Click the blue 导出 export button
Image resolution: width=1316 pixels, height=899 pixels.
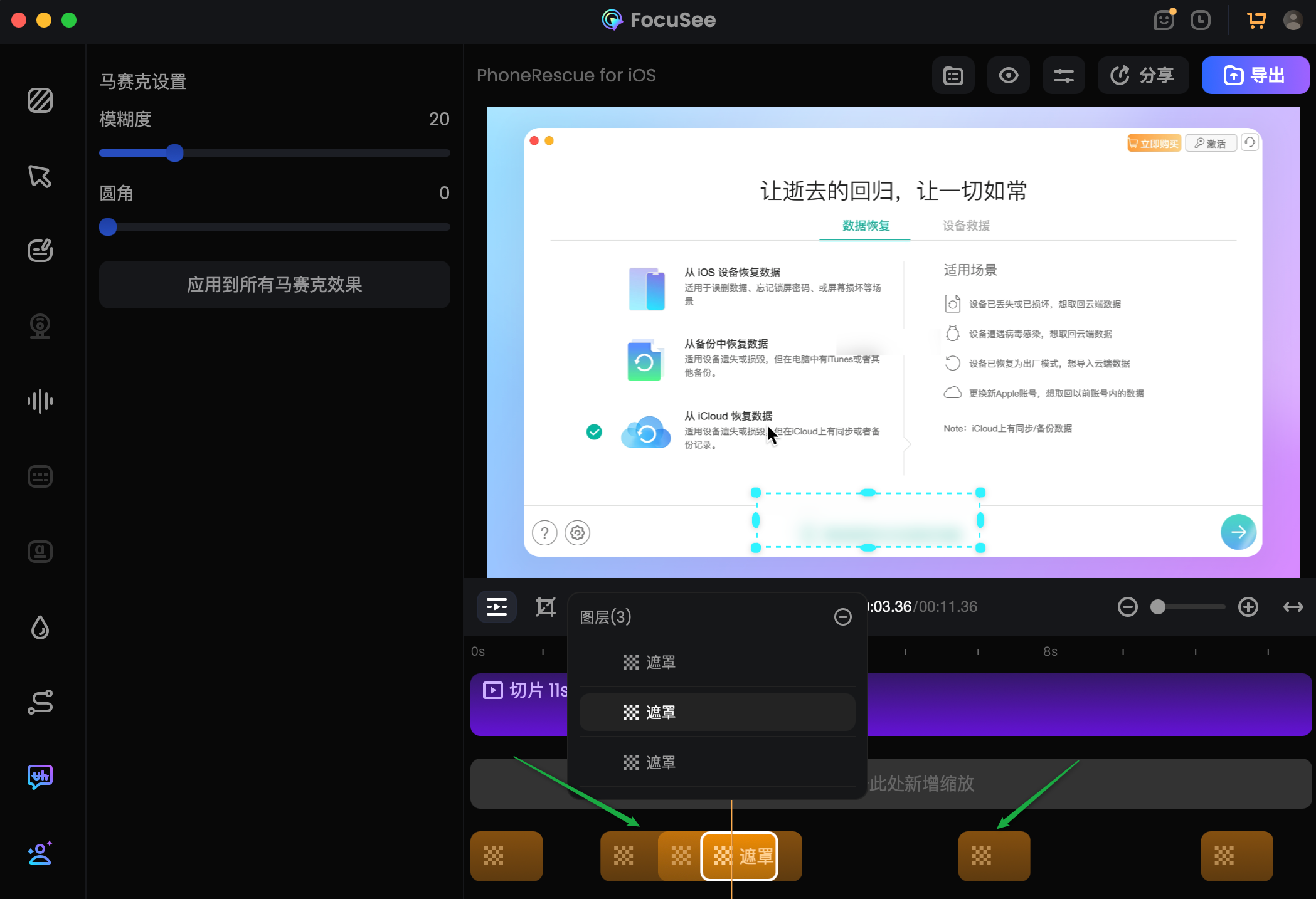pos(1255,75)
